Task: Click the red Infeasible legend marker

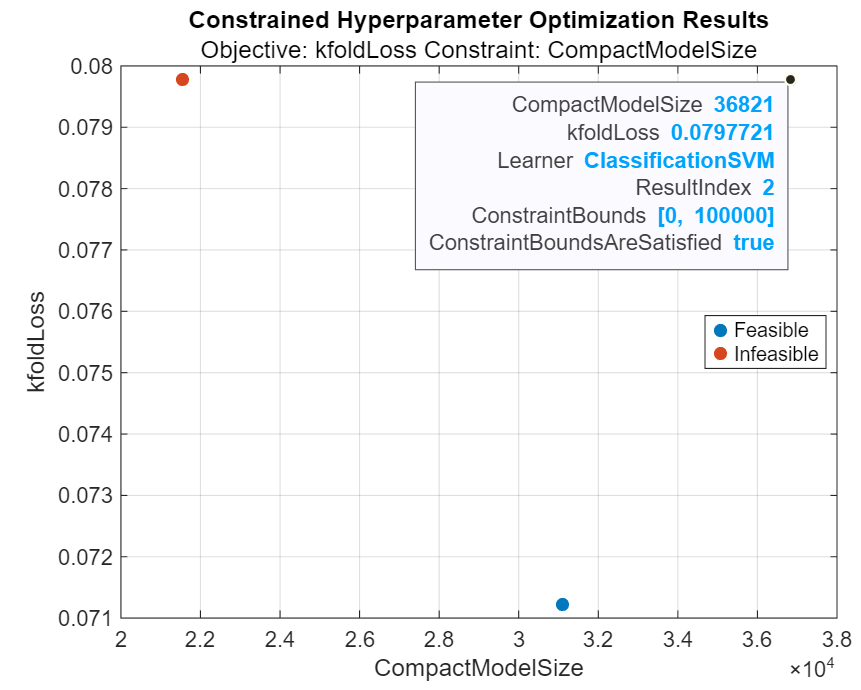Action: 720,354
